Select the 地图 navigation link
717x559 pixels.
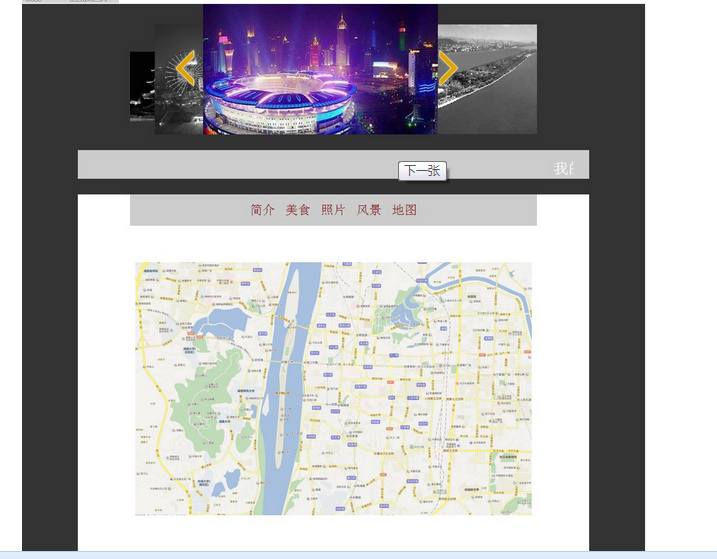pyautogui.click(x=404, y=210)
